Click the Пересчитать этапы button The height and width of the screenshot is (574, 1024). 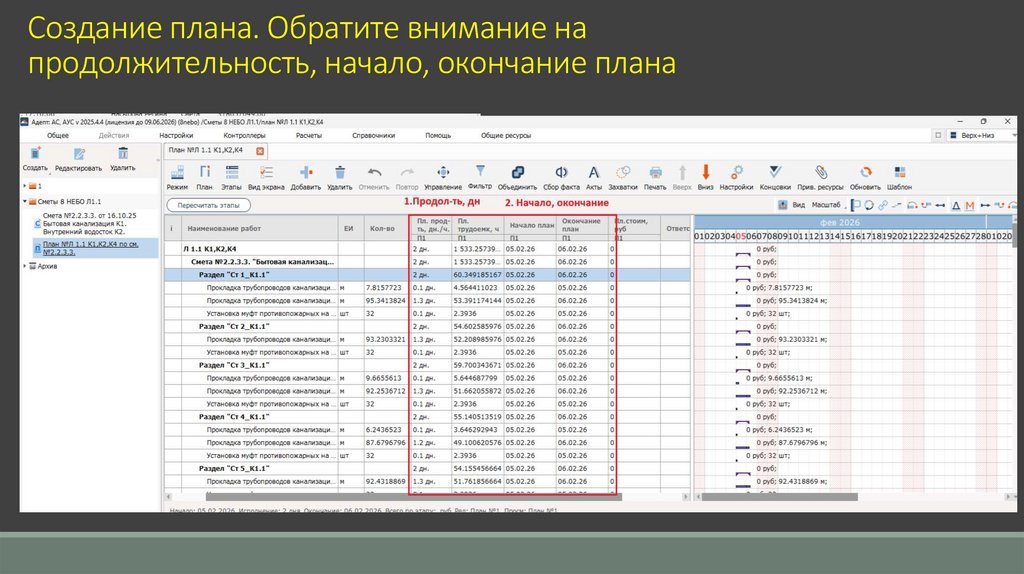point(208,205)
